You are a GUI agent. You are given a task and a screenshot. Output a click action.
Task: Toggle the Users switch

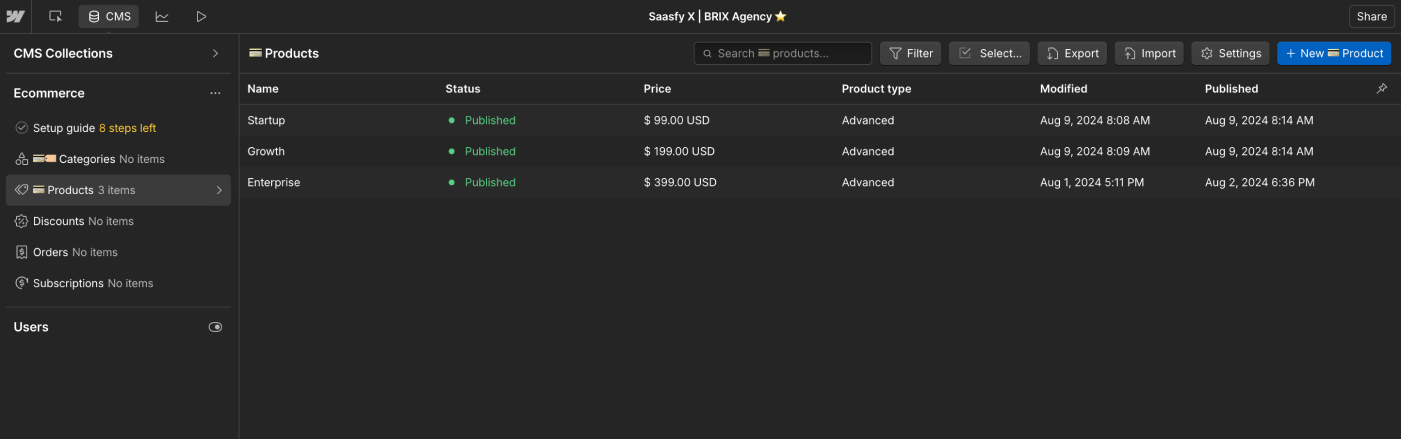[x=215, y=327]
